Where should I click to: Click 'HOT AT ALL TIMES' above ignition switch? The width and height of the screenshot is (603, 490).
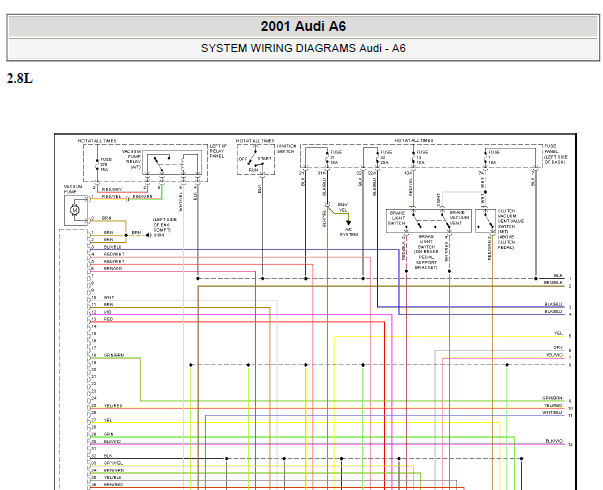coord(255,141)
